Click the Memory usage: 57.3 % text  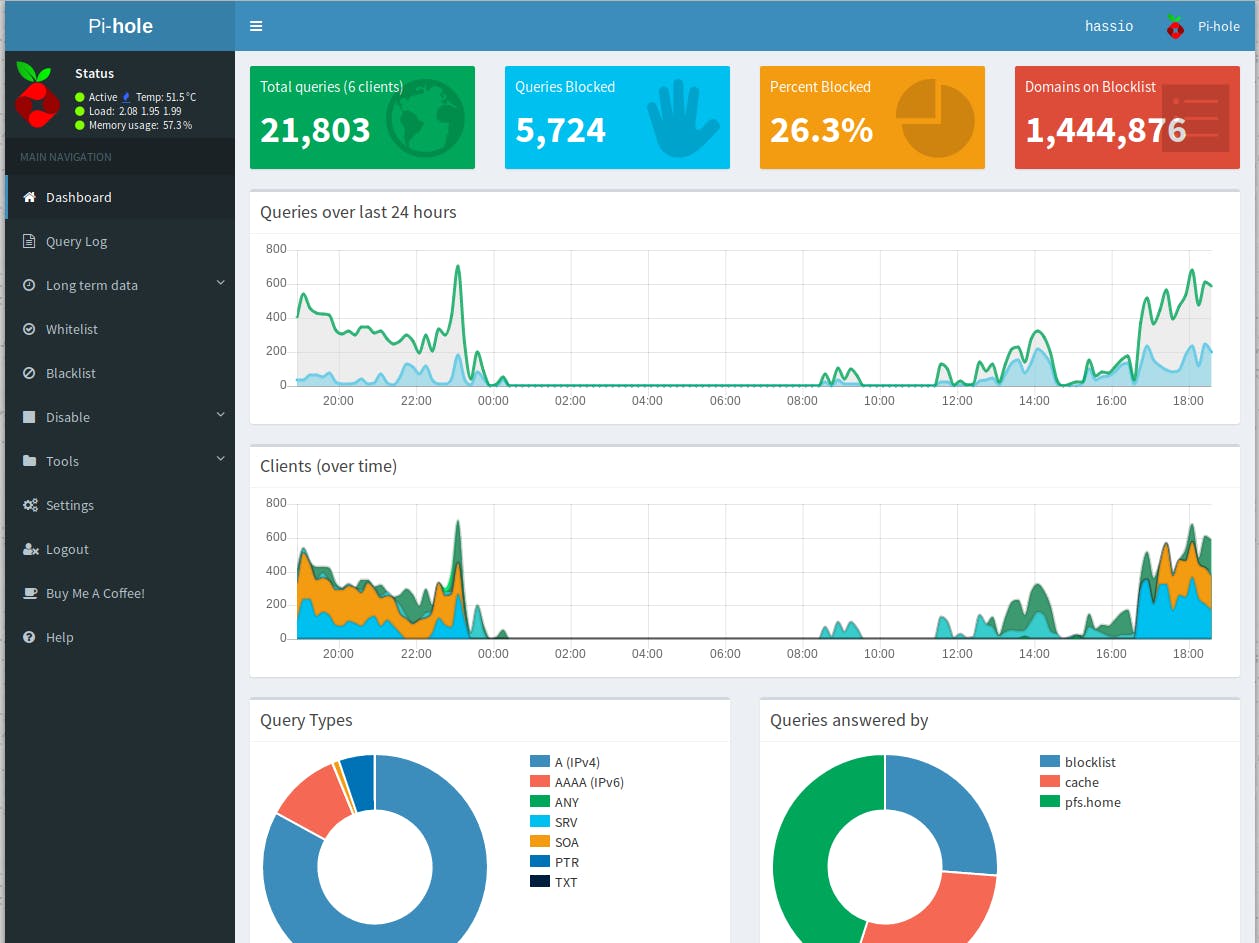[x=140, y=125]
